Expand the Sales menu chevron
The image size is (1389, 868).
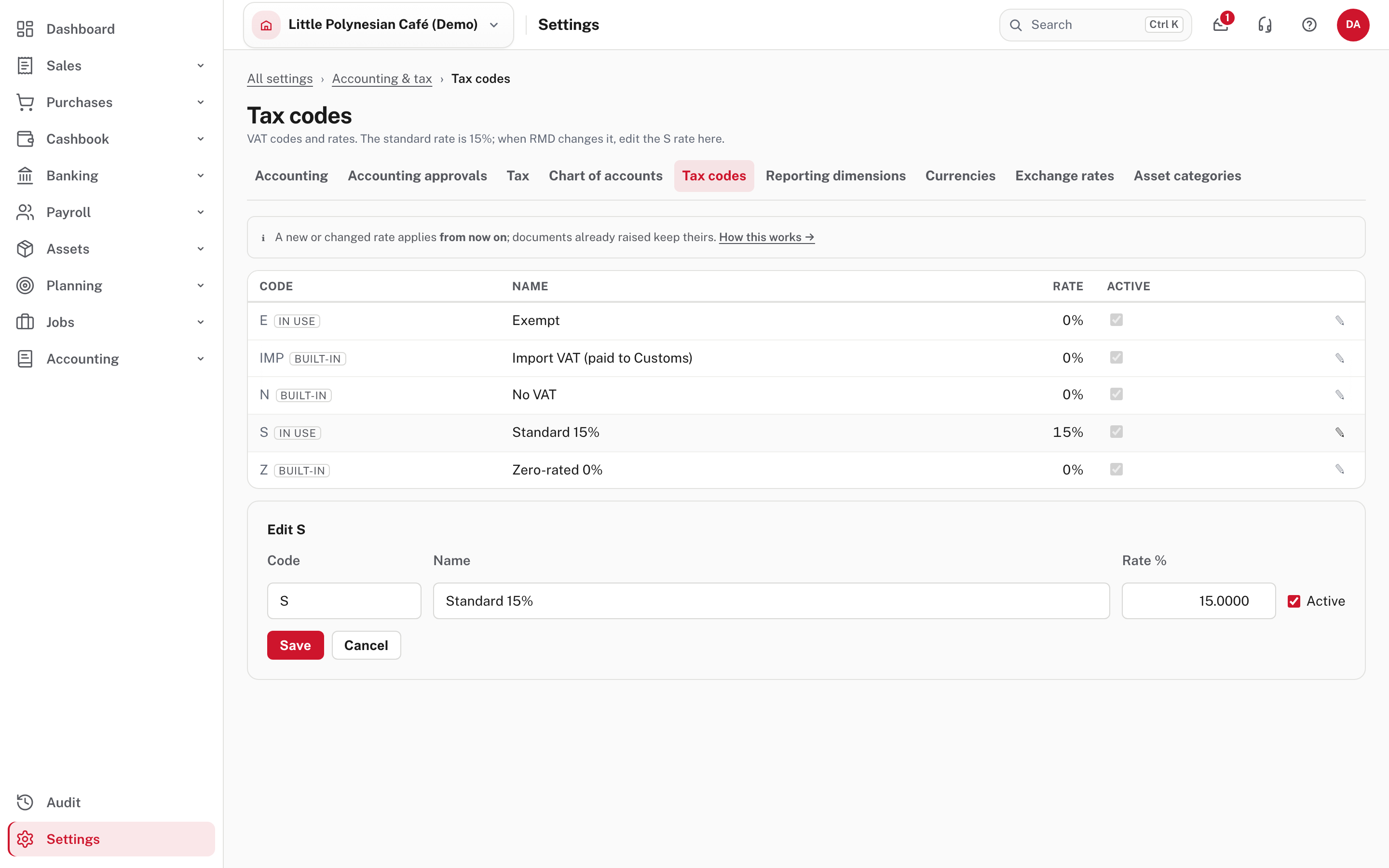tap(200, 66)
